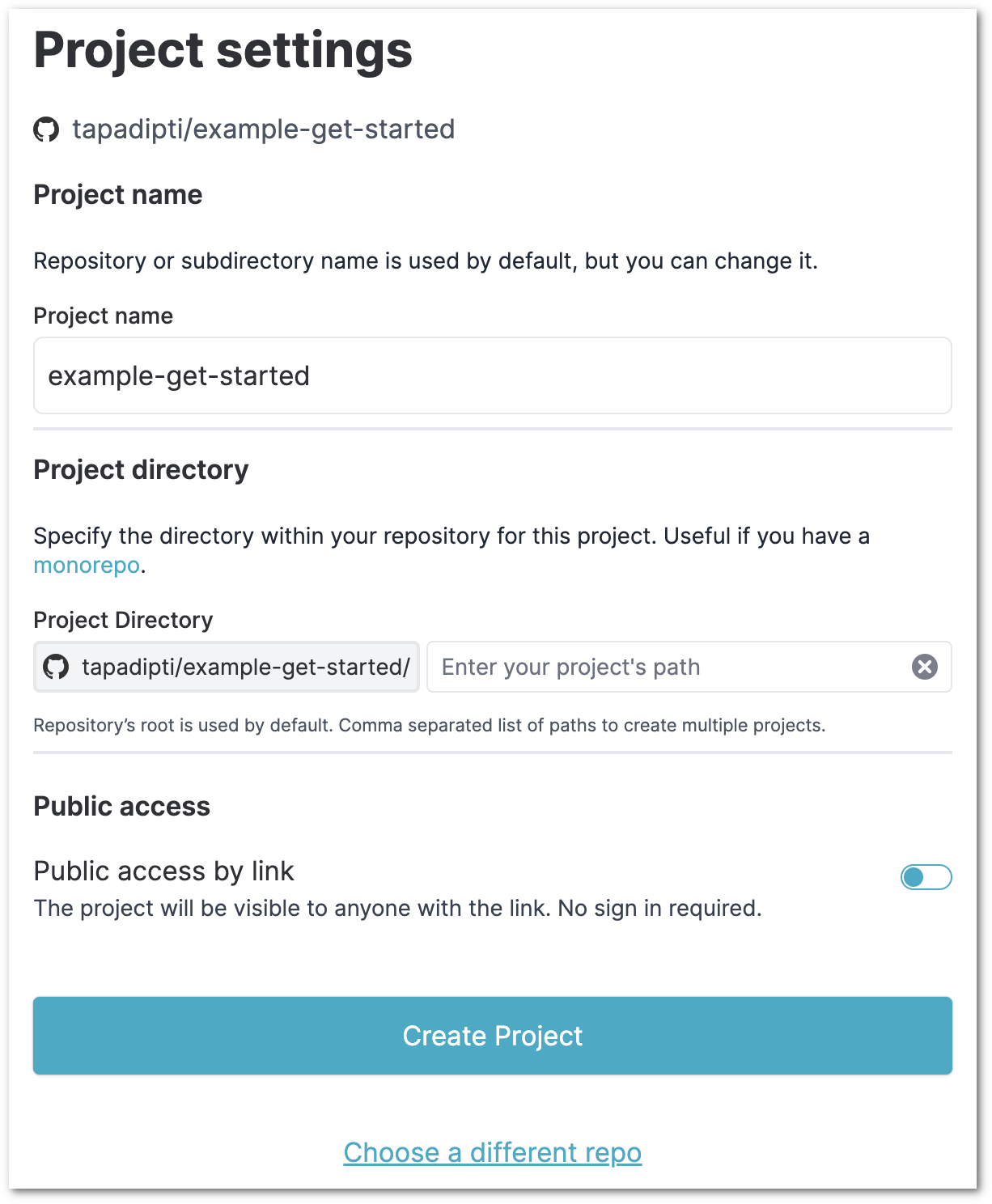992x1204 pixels.
Task: Open the monorepo link
Action: pos(87,565)
